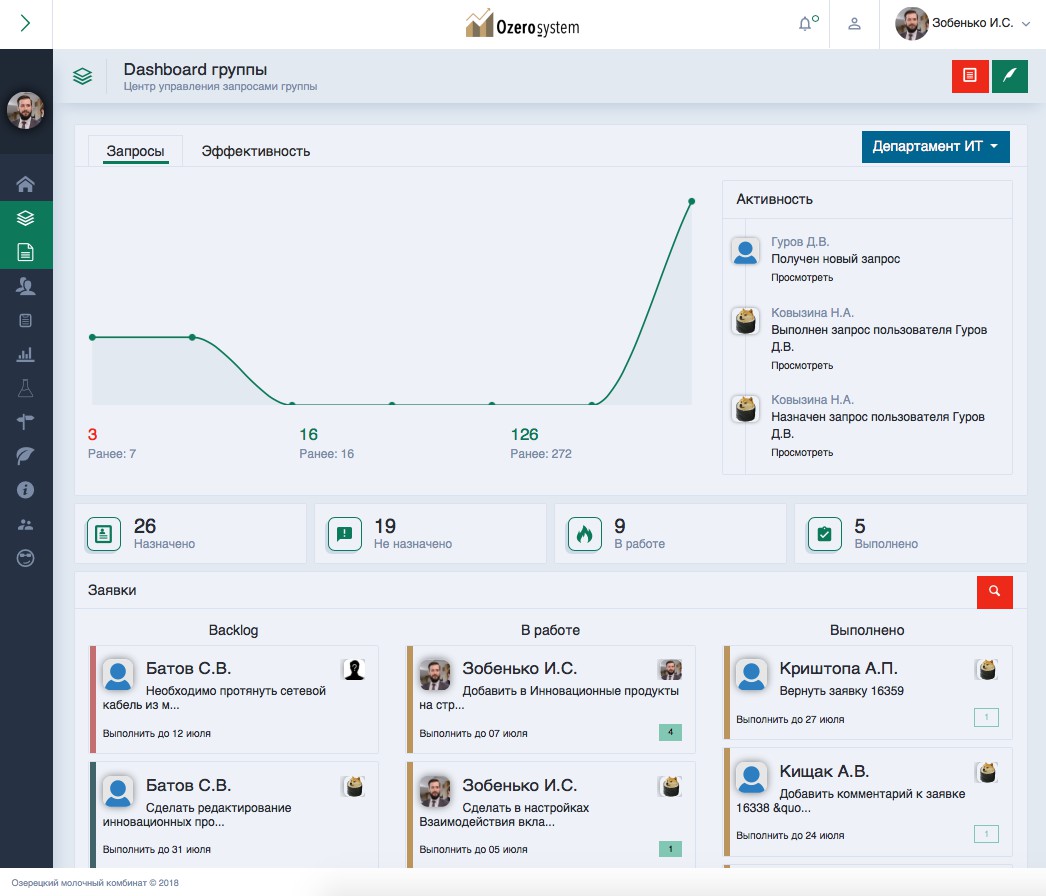This screenshot has width=1046, height=896.
Task: Open the info circle icon in sidebar
Action: click(x=25, y=490)
